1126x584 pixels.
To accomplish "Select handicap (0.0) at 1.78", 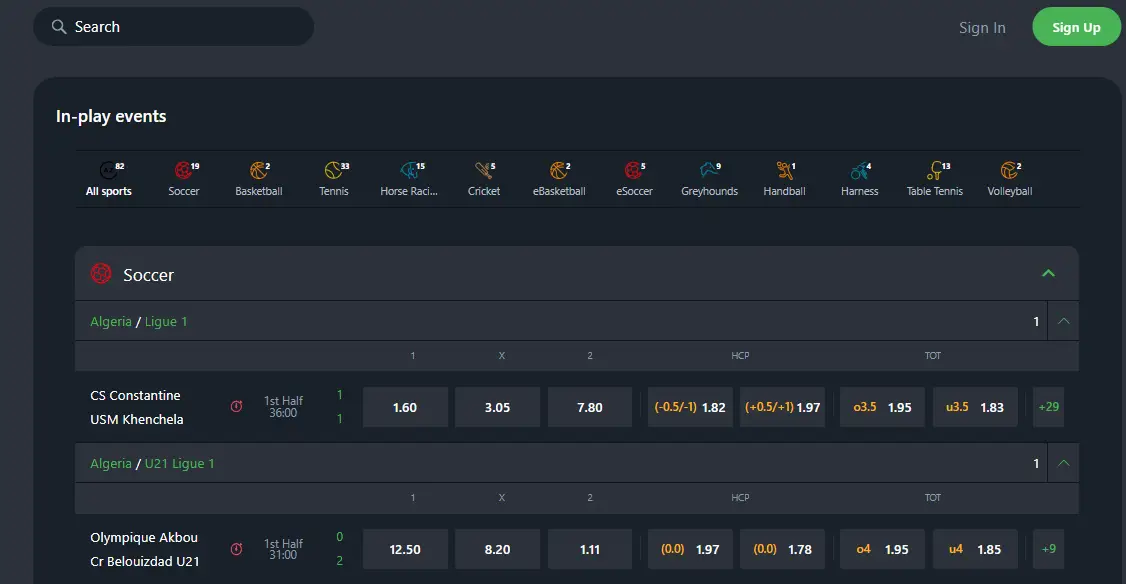I will coord(782,550).
